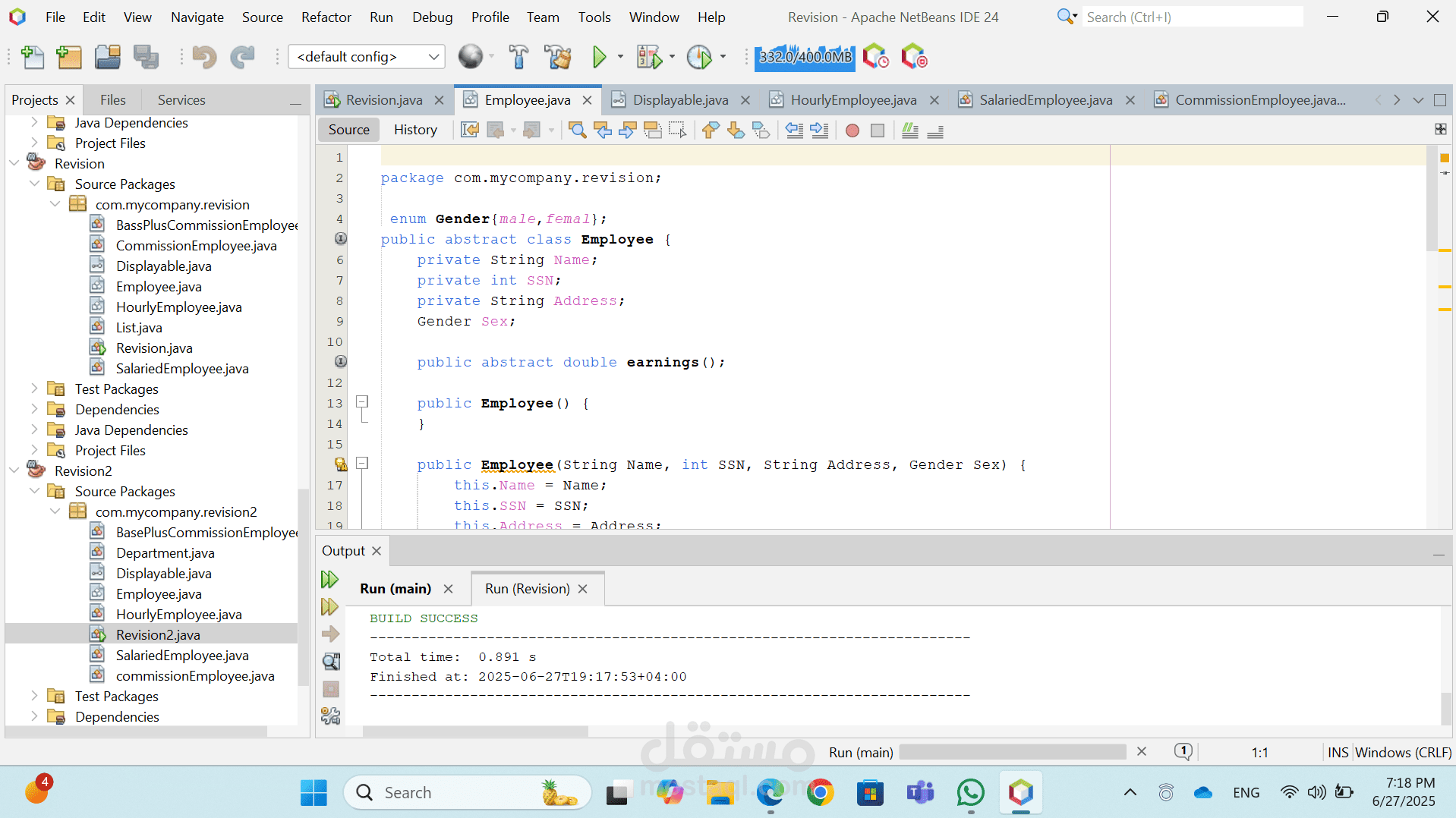
Task: Click the Last Edit location icon in editor toolbar
Action: [470, 131]
